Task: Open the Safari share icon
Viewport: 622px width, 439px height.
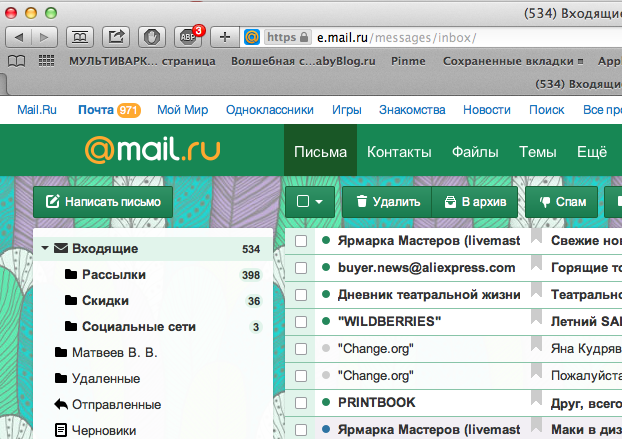Action: 117,37
